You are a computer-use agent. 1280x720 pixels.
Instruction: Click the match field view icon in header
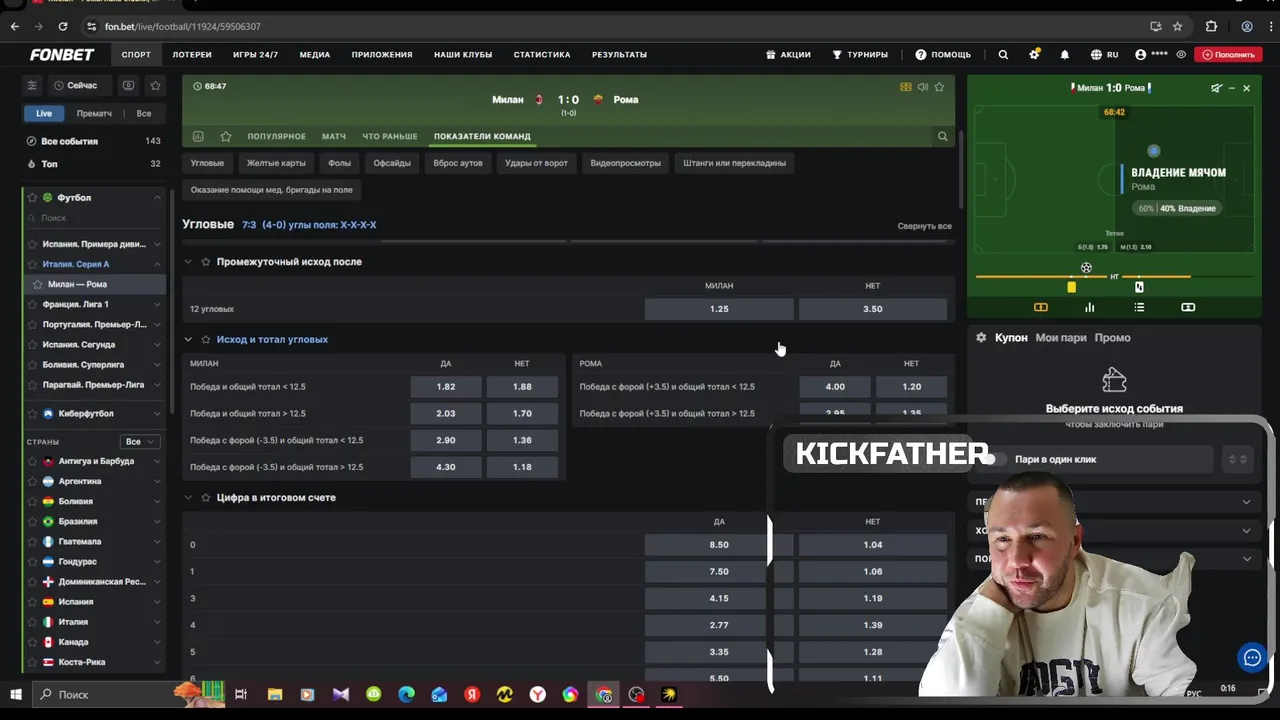[x=906, y=87]
